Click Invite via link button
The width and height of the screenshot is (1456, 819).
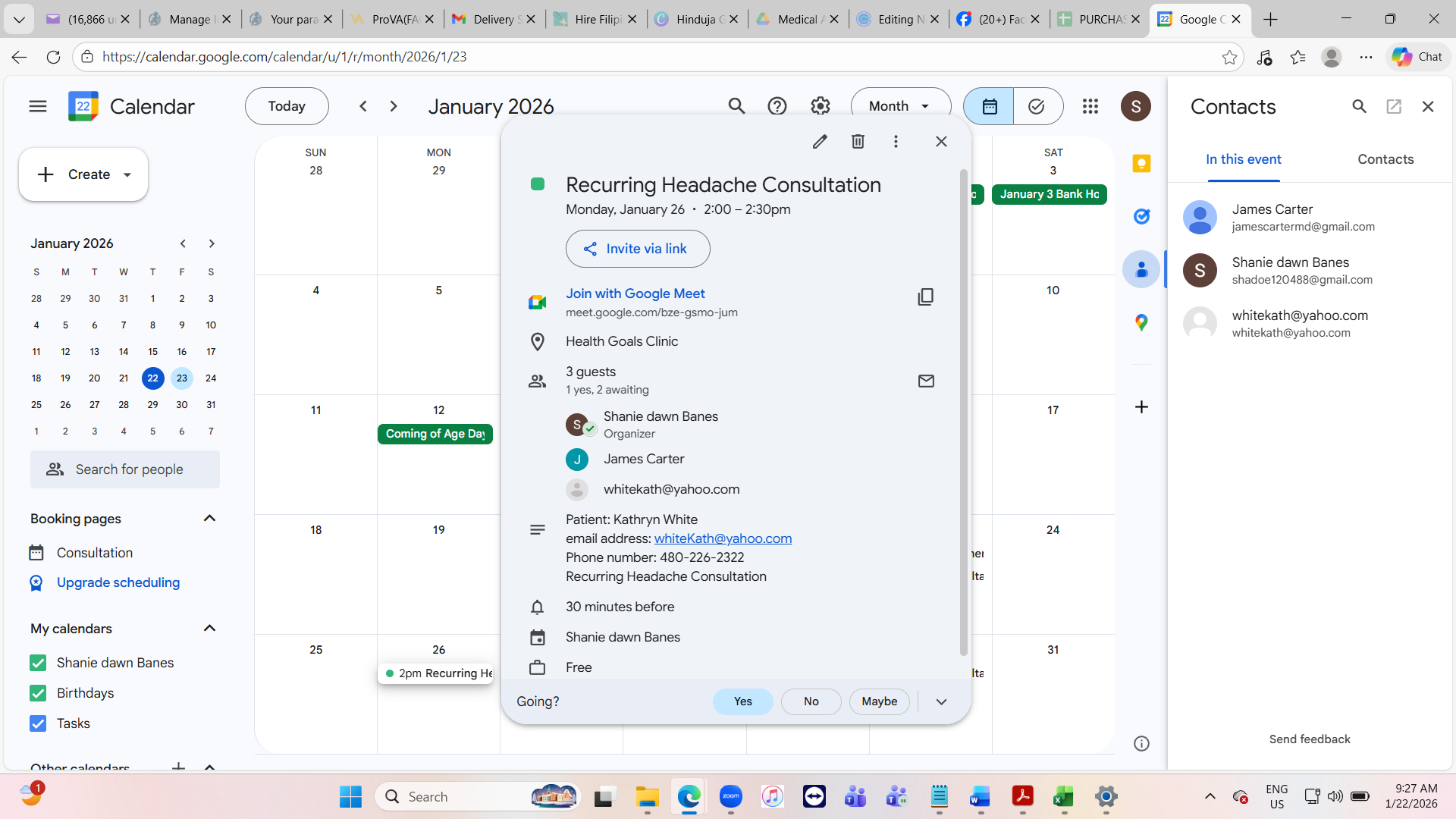point(638,249)
